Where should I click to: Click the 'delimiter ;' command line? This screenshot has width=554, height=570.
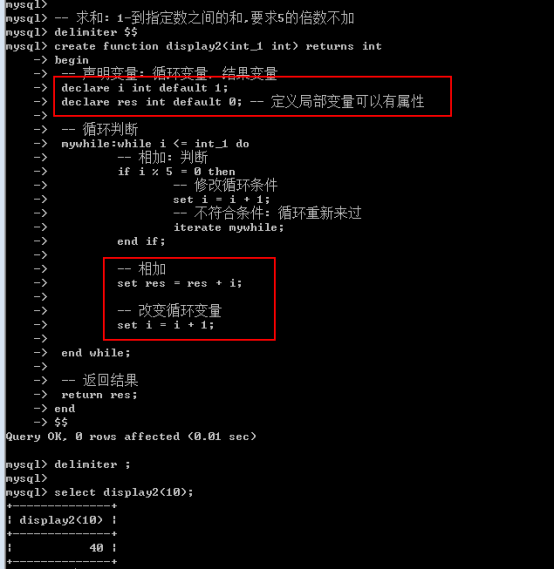coord(92,465)
